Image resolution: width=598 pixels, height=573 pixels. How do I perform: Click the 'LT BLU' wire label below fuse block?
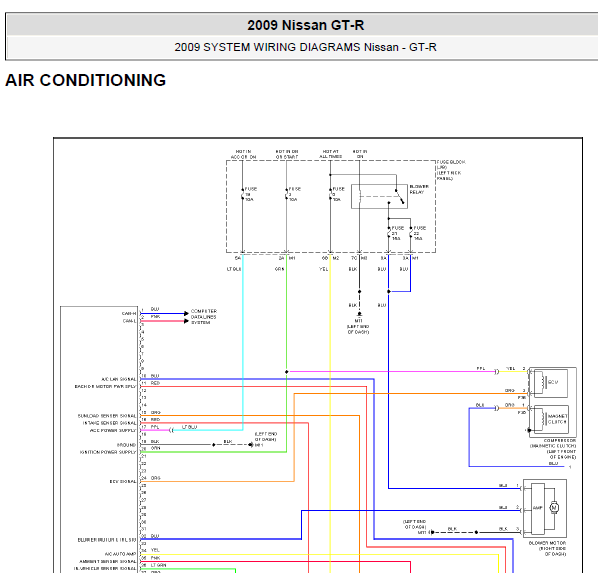(x=234, y=269)
